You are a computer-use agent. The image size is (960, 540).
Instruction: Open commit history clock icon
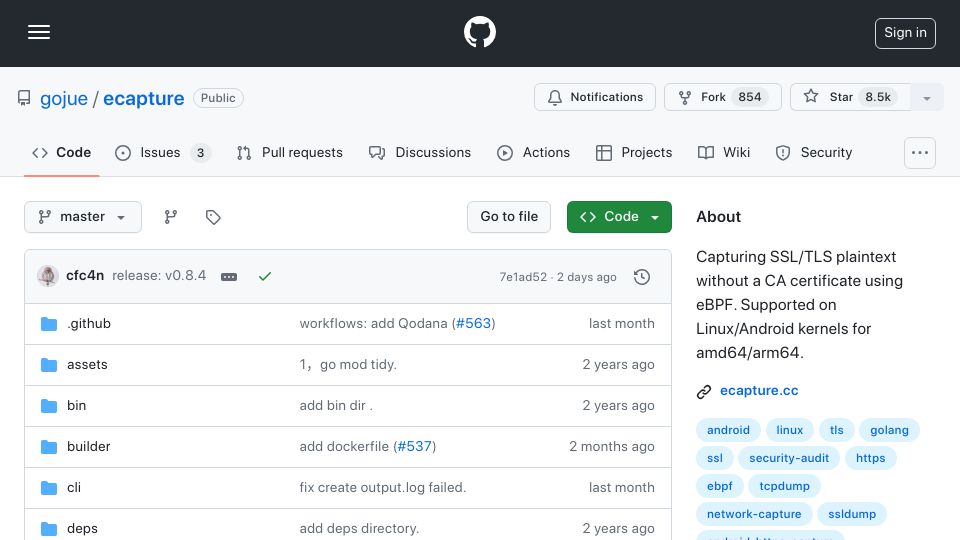(x=642, y=277)
